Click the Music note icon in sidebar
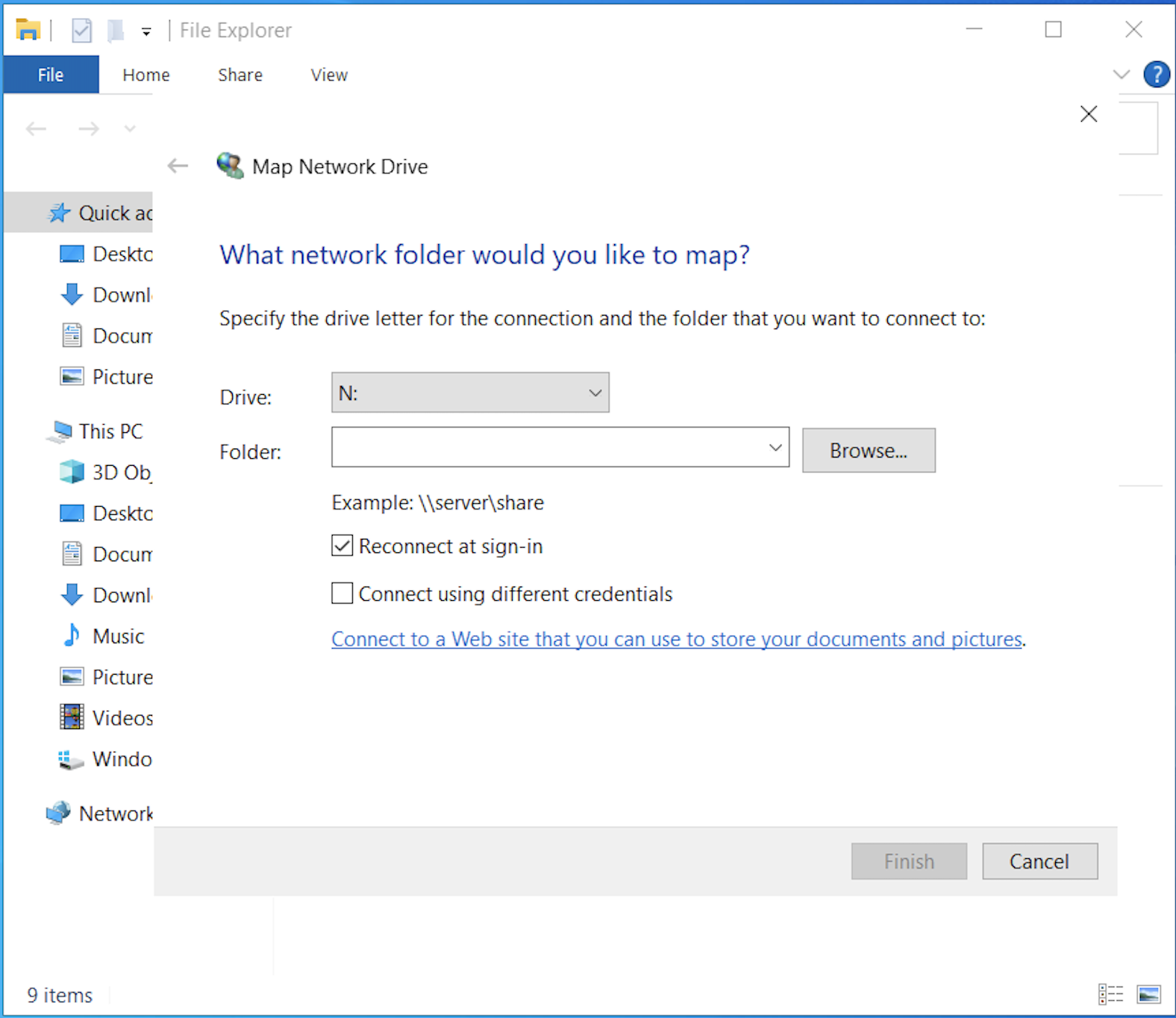The image size is (1176, 1018). pos(72,636)
